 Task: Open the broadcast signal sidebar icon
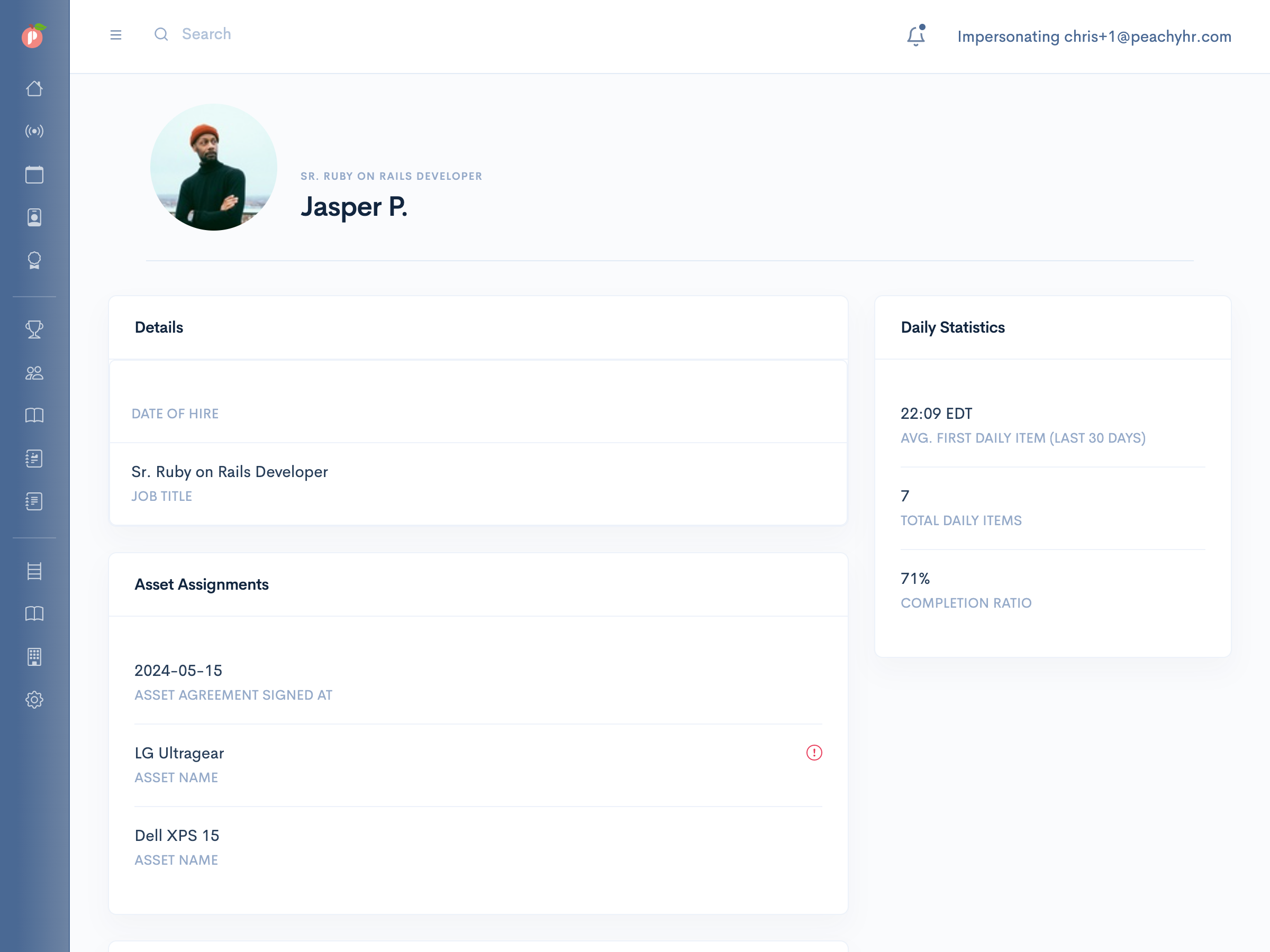[34, 131]
